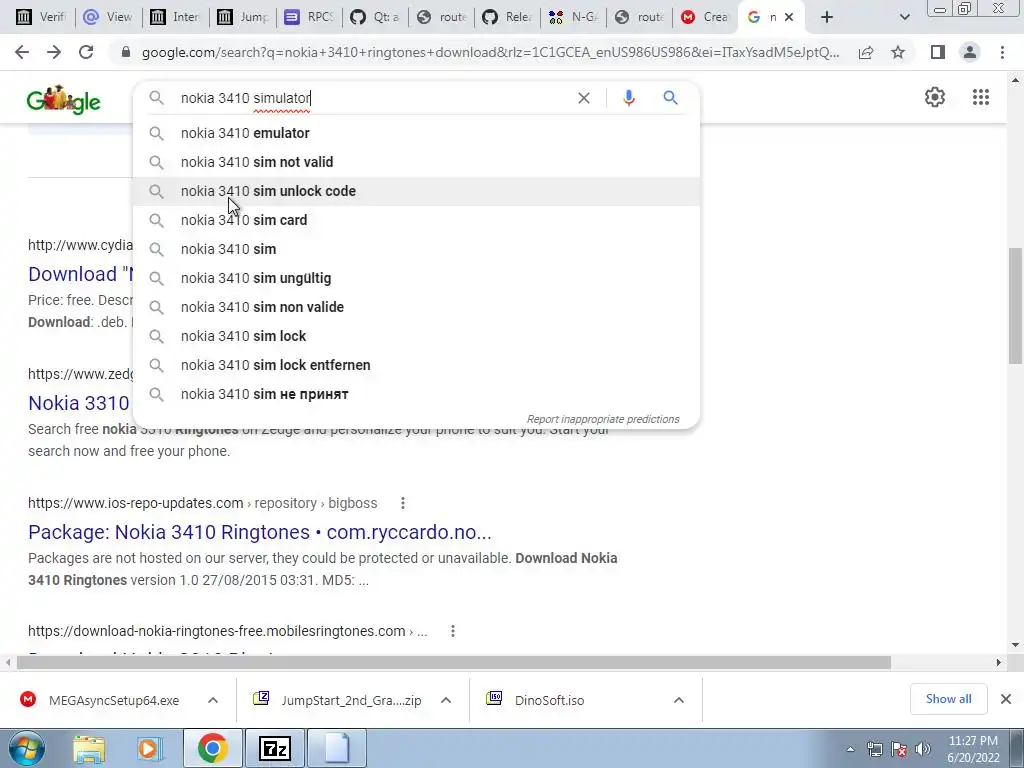Image resolution: width=1024 pixels, height=768 pixels.
Task: Go forward to the next page
Action: 54,52
